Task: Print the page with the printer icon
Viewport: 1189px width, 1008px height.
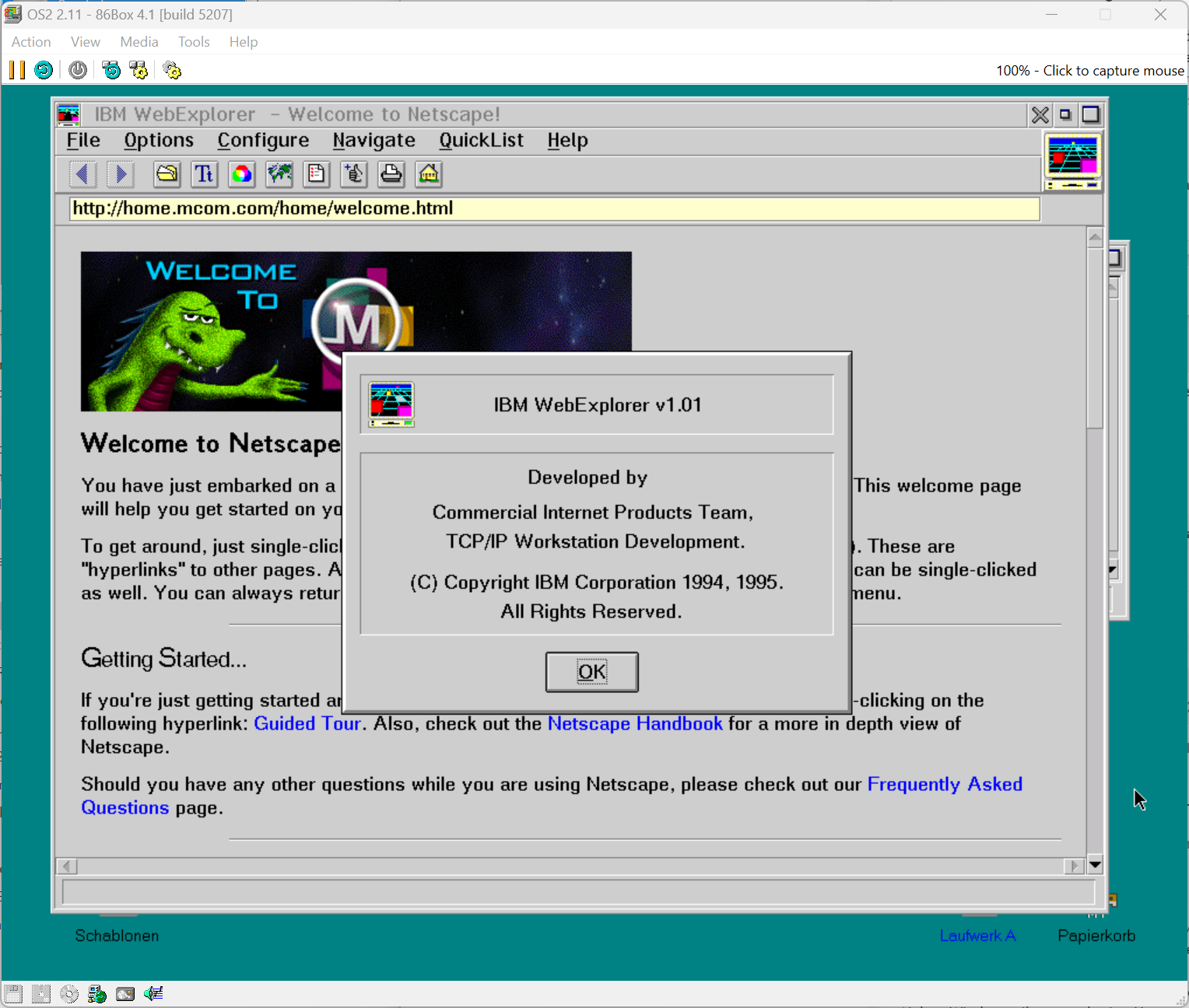Action: 391,174
